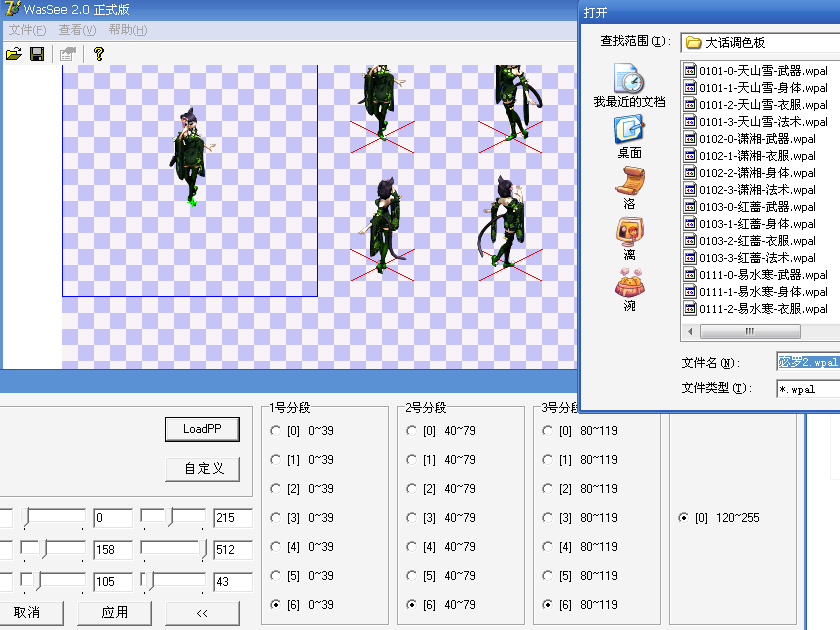Open the 文件类型 *.wpal dropdown
This screenshot has width=840, height=630.
pos(808,389)
